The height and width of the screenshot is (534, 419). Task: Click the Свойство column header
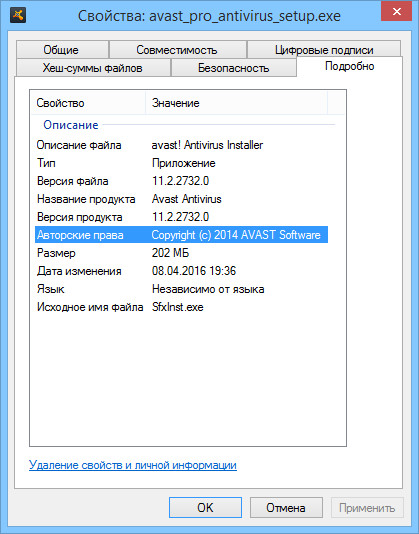tap(89, 103)
